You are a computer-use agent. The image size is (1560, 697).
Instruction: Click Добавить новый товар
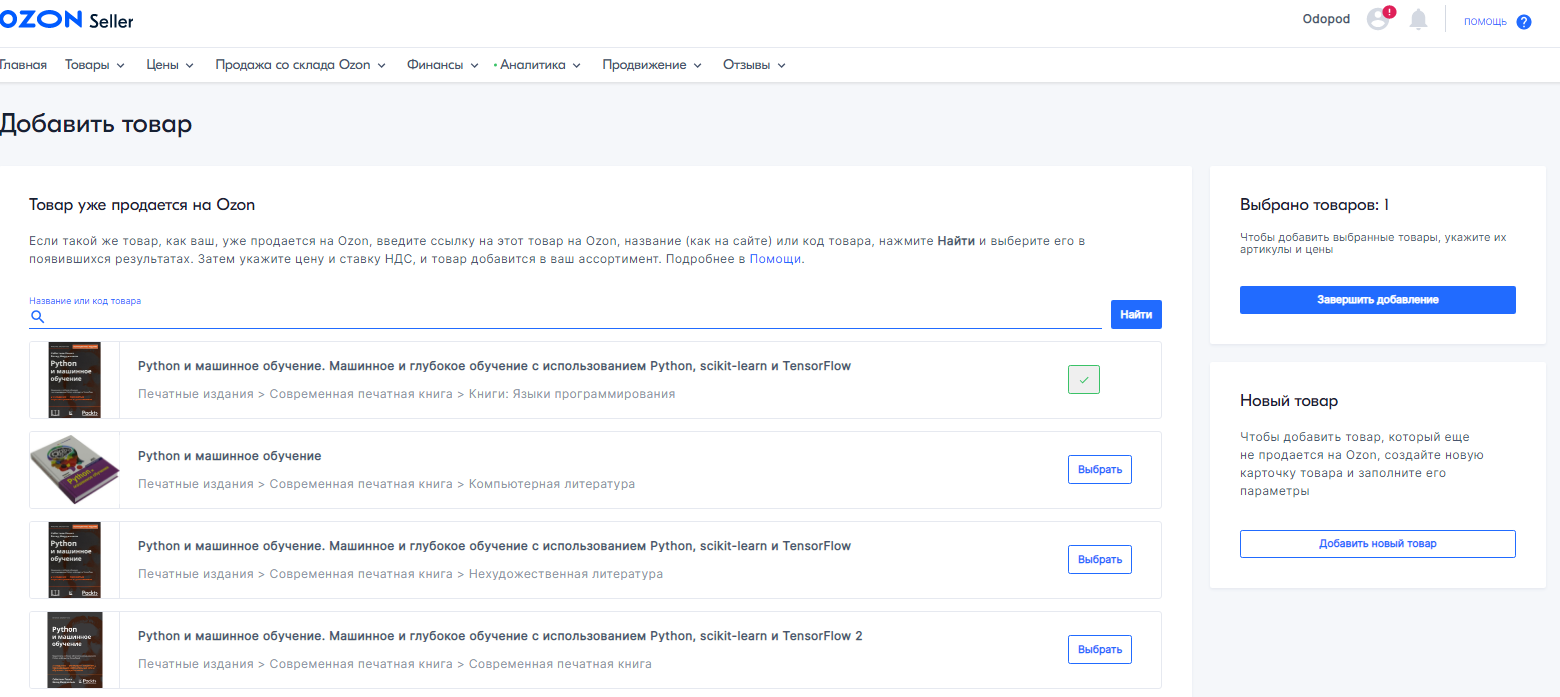[1378, 544]
